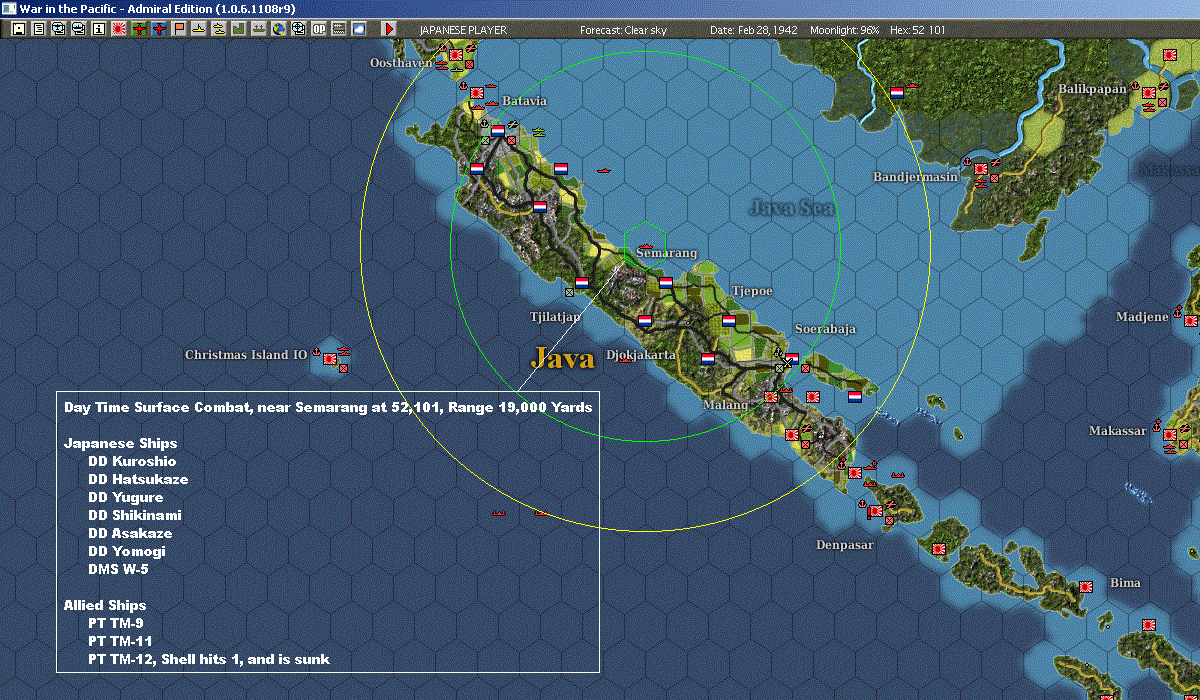Click 'DD Hatsukaze' in combat report
Image resolution: width=1200 pixels, height=700 pixels.
138,479
